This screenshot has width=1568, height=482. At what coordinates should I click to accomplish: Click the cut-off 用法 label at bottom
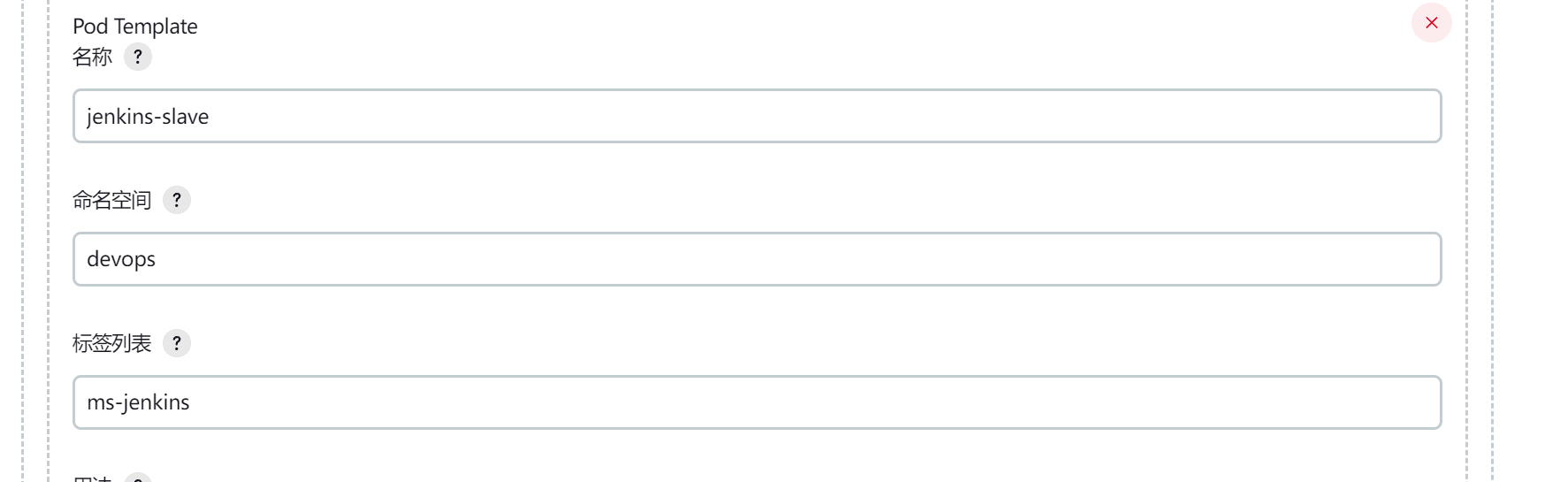pos(92,478)
